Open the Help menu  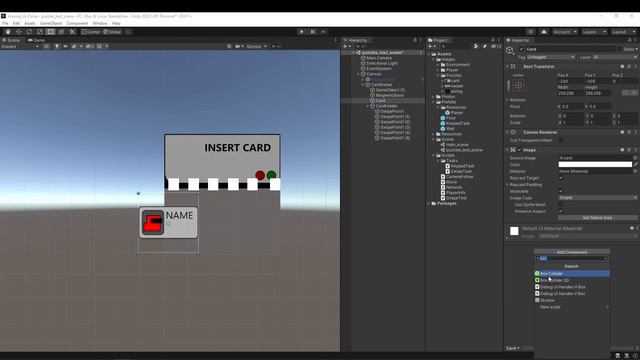click(116, 23)
